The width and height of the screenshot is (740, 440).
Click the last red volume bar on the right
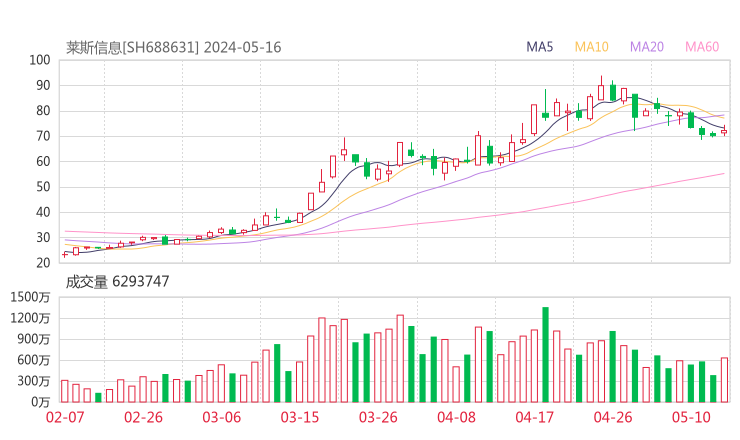[724, 380]
